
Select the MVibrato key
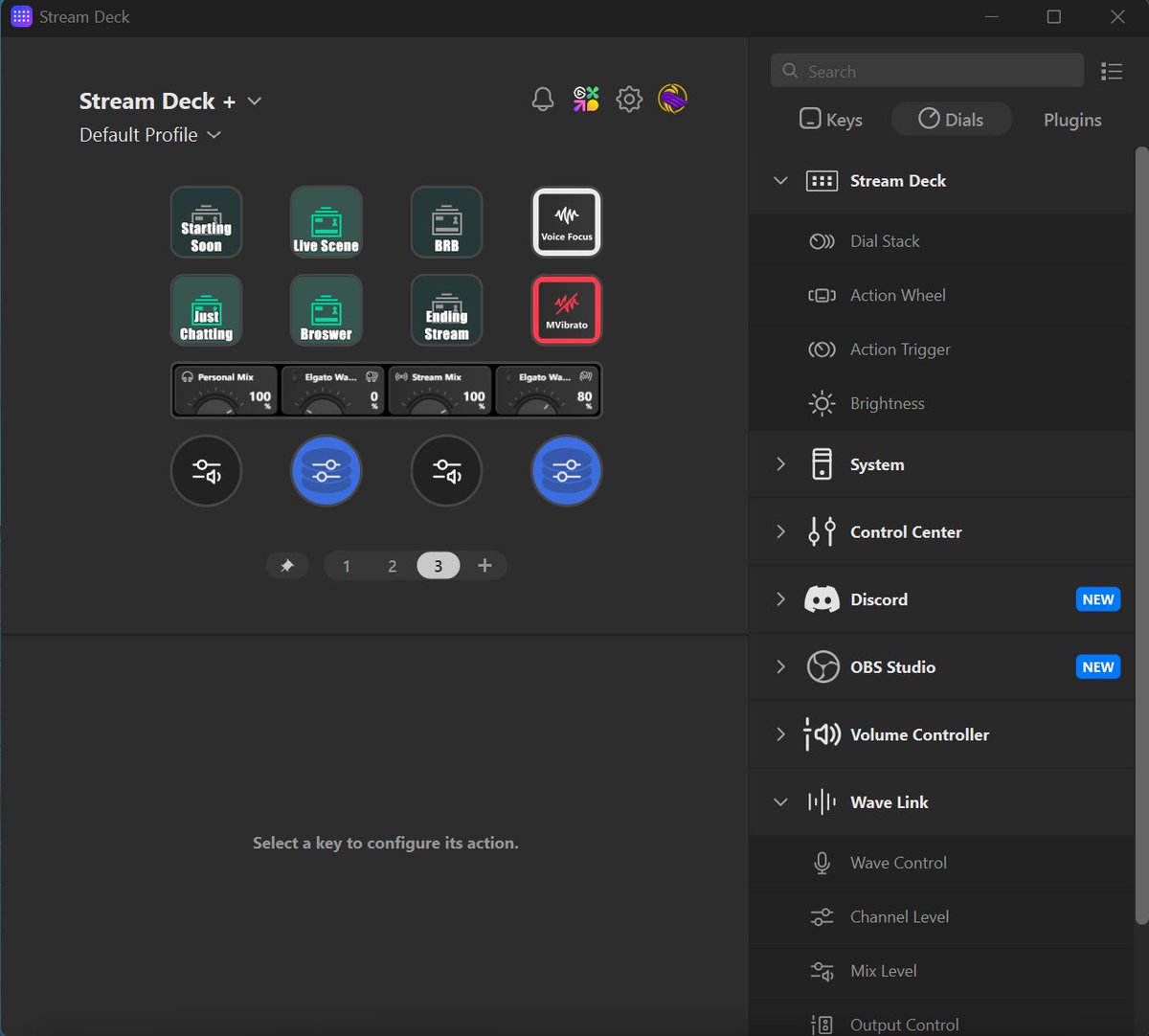pyautogui.click(x=567, y=310)
